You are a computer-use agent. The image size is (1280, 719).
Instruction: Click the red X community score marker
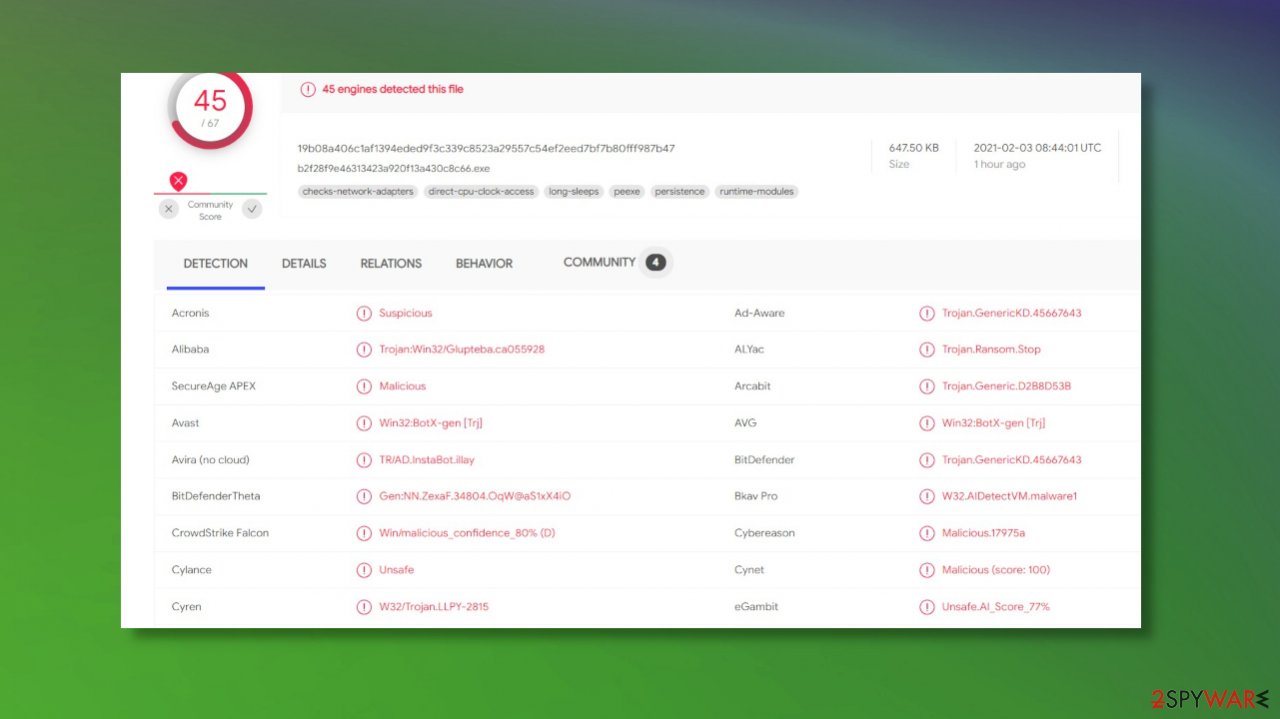pos(178,181)
